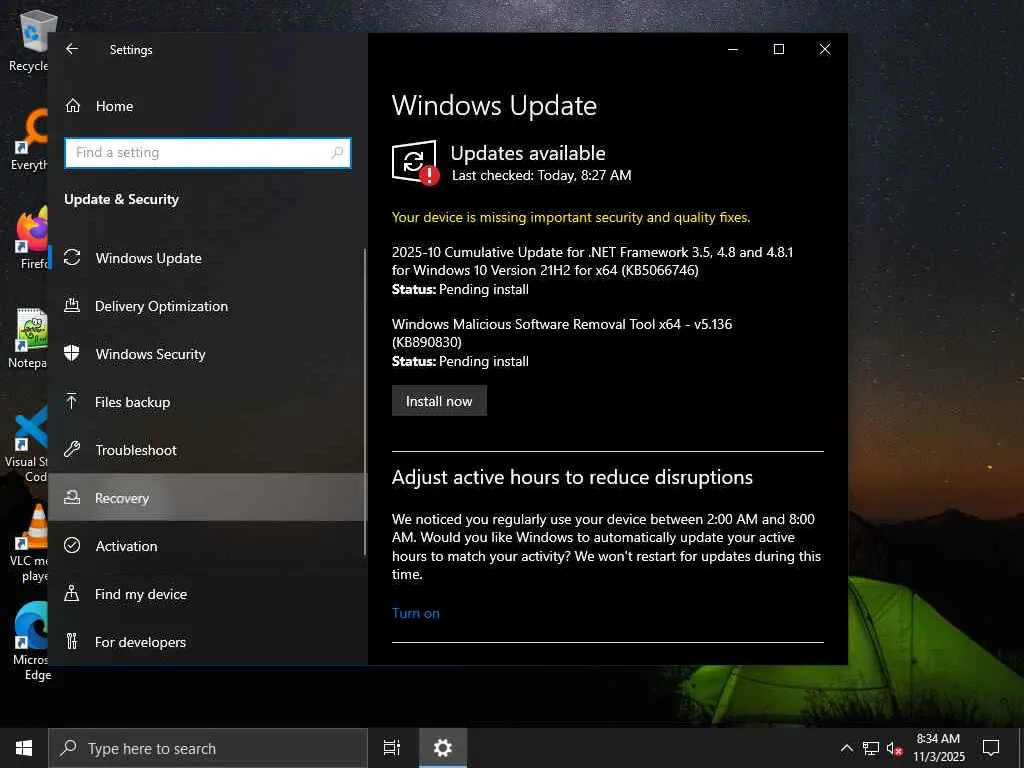Open Settings Home
Viewport: 1024px width, 768px height.
pyautogui.click(x=207, y=106)
